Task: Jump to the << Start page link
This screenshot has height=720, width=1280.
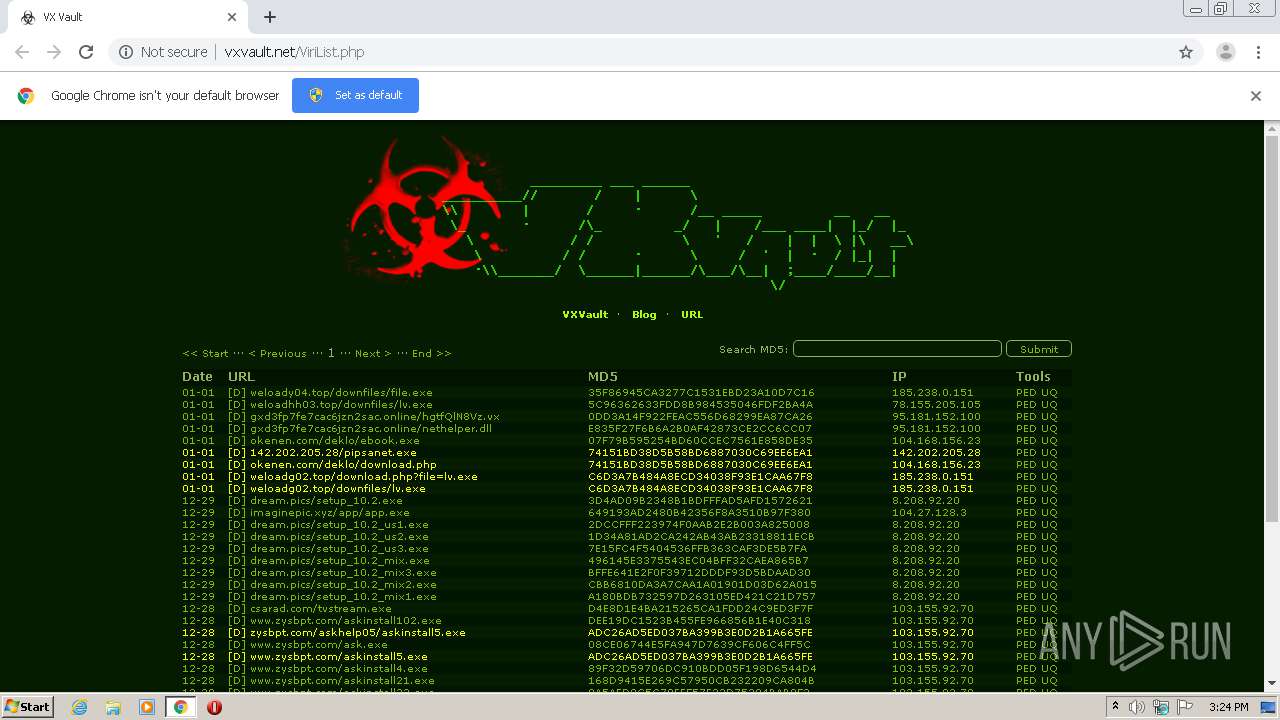Action: 205,353
